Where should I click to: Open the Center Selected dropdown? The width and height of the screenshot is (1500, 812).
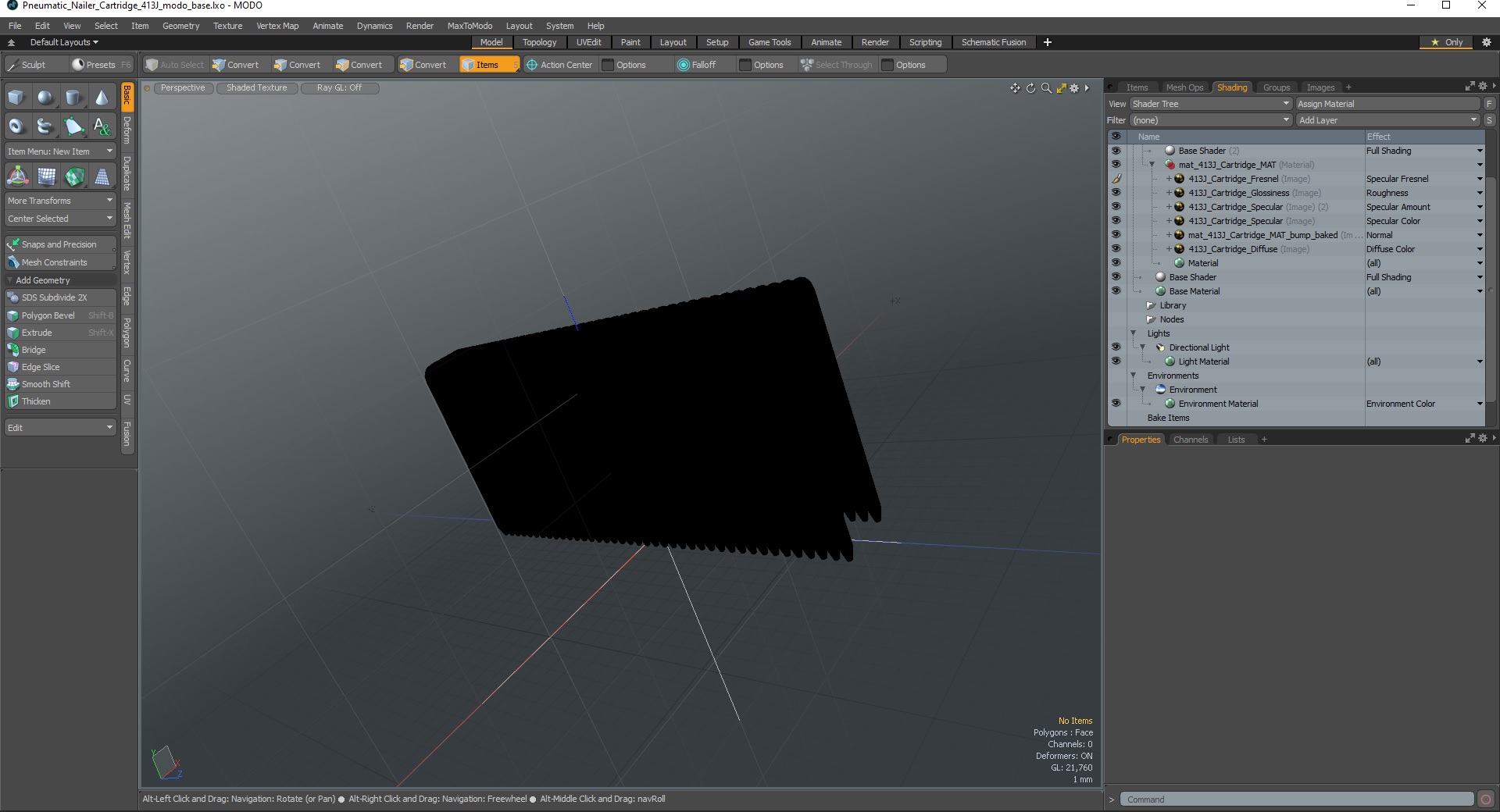(60, 219)
